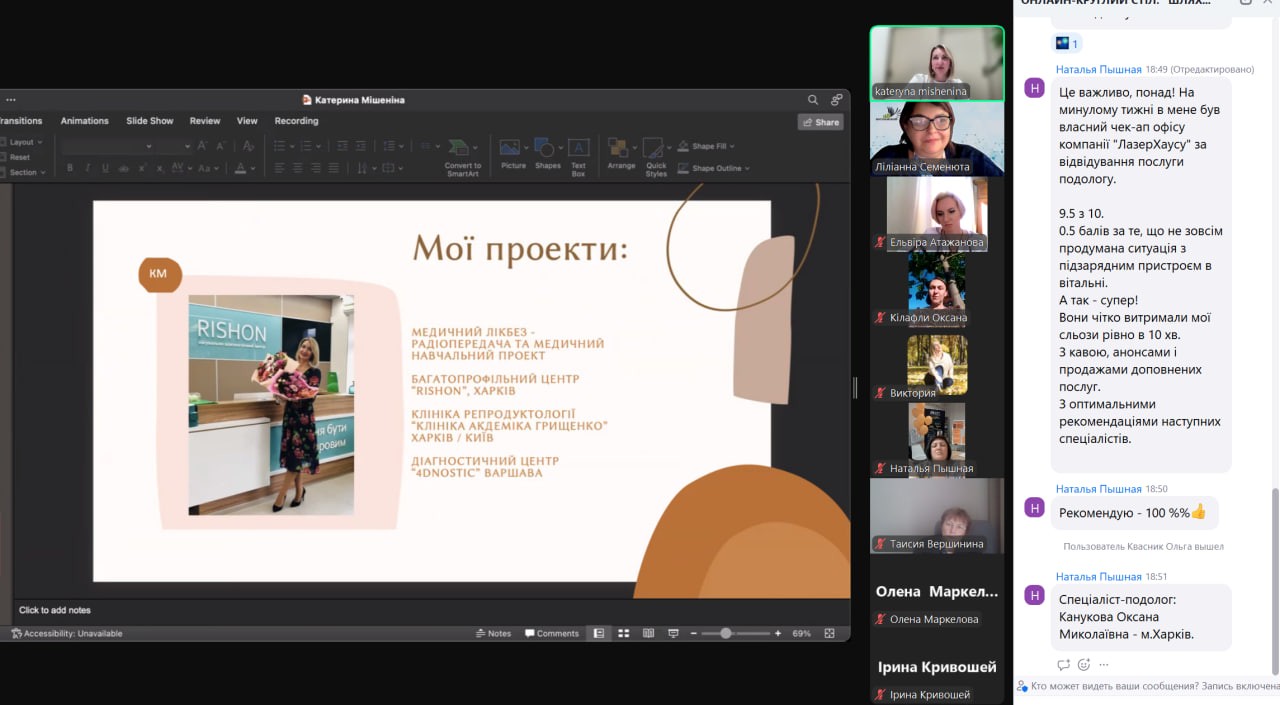Click the numbered list icon
Image resolution: width=1280 pixels, height=705 pixels.
coord(306,146)
